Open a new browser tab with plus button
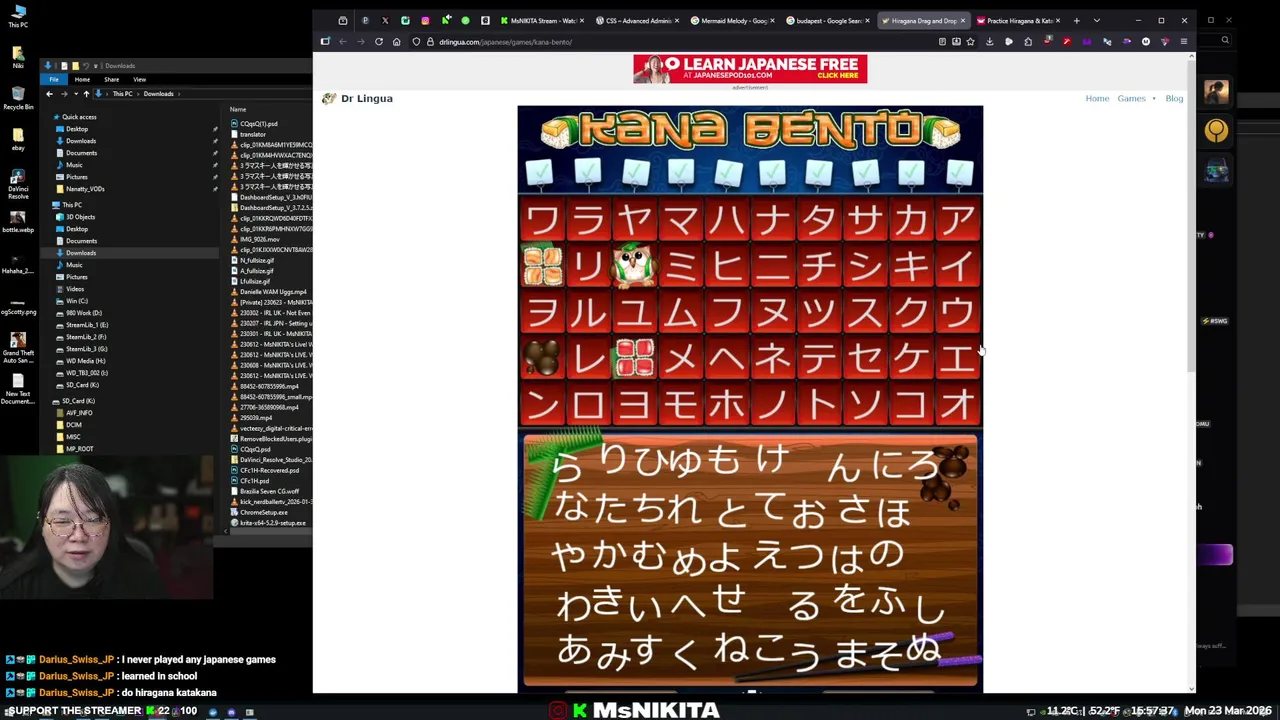The width and height of the screenshot is (1280, 720). point(1076,20)
